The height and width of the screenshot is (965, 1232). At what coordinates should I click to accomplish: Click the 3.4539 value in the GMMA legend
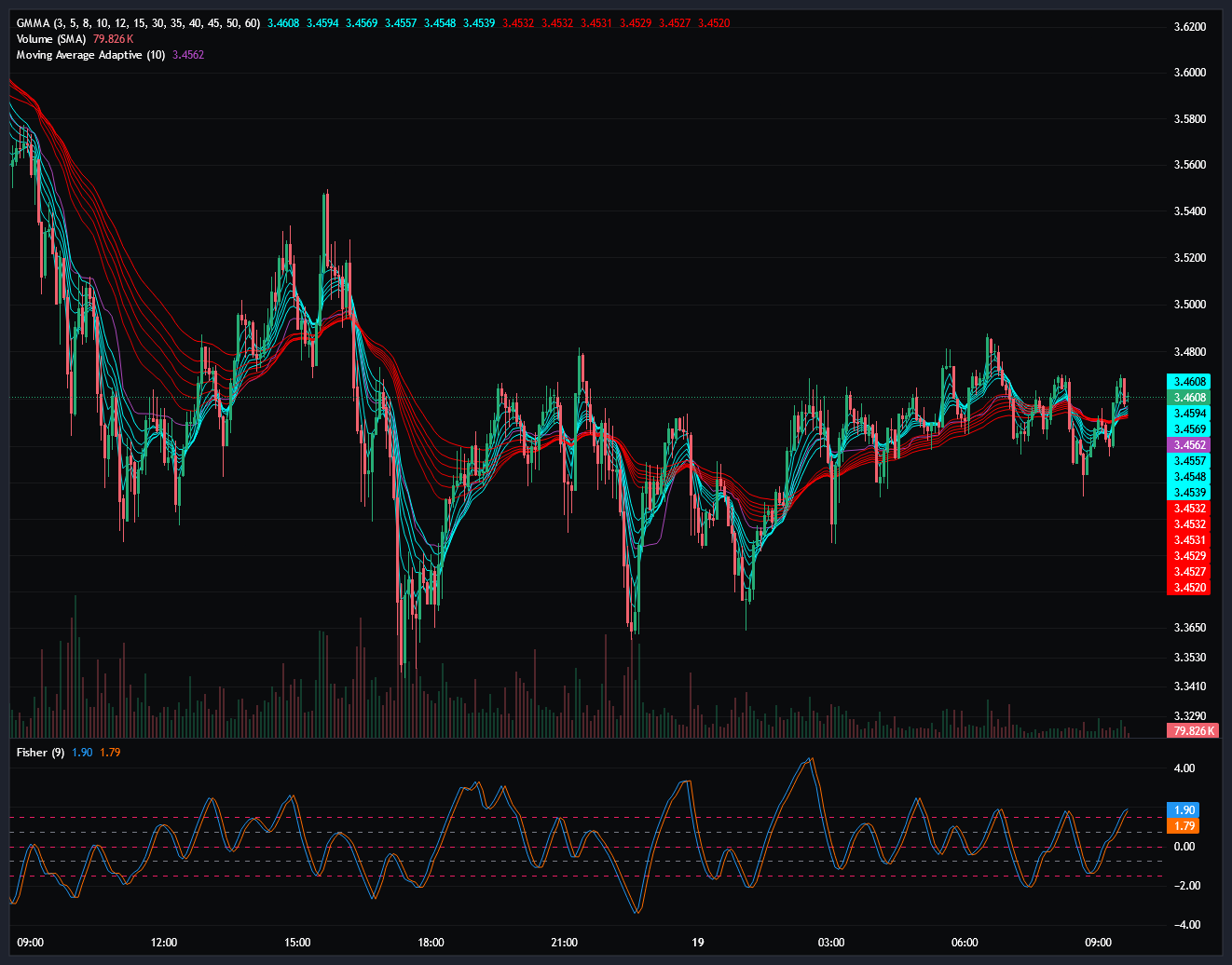pos(479,23)
